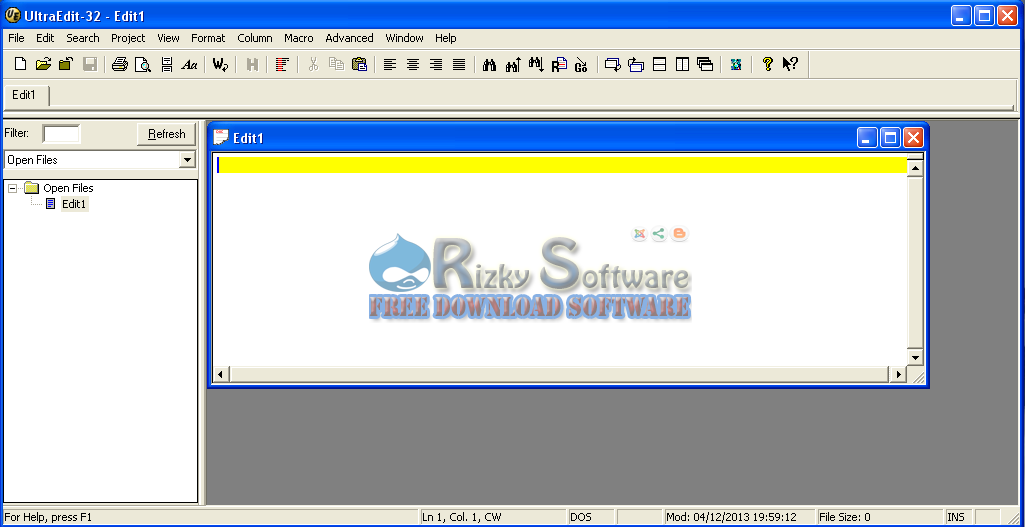Image resolution: width=1025 pixels, height=527 pixels.
Task: Open the Column menu
Action: click(x=255, y=38)
